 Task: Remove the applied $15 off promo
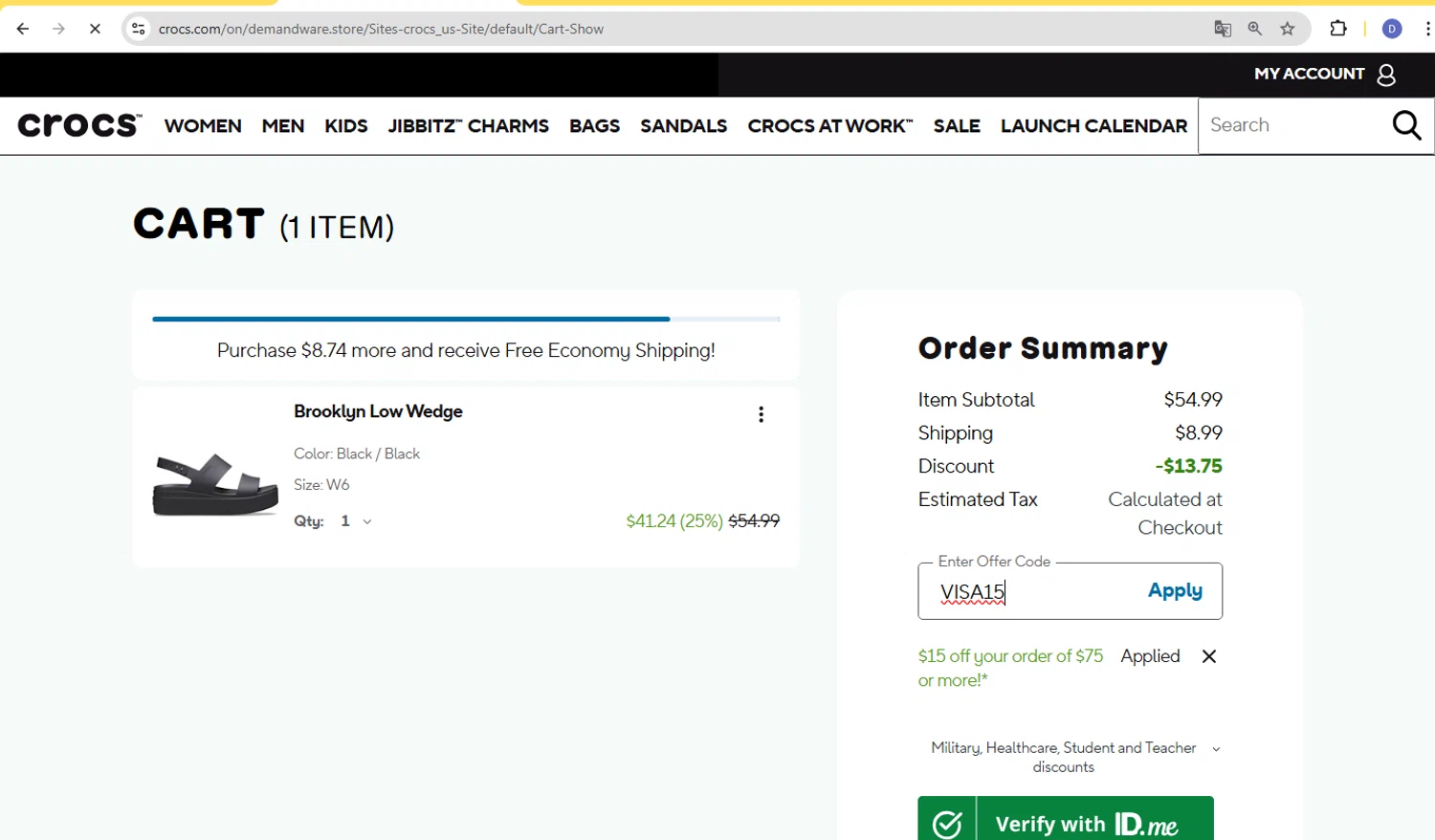[1209, 656]
